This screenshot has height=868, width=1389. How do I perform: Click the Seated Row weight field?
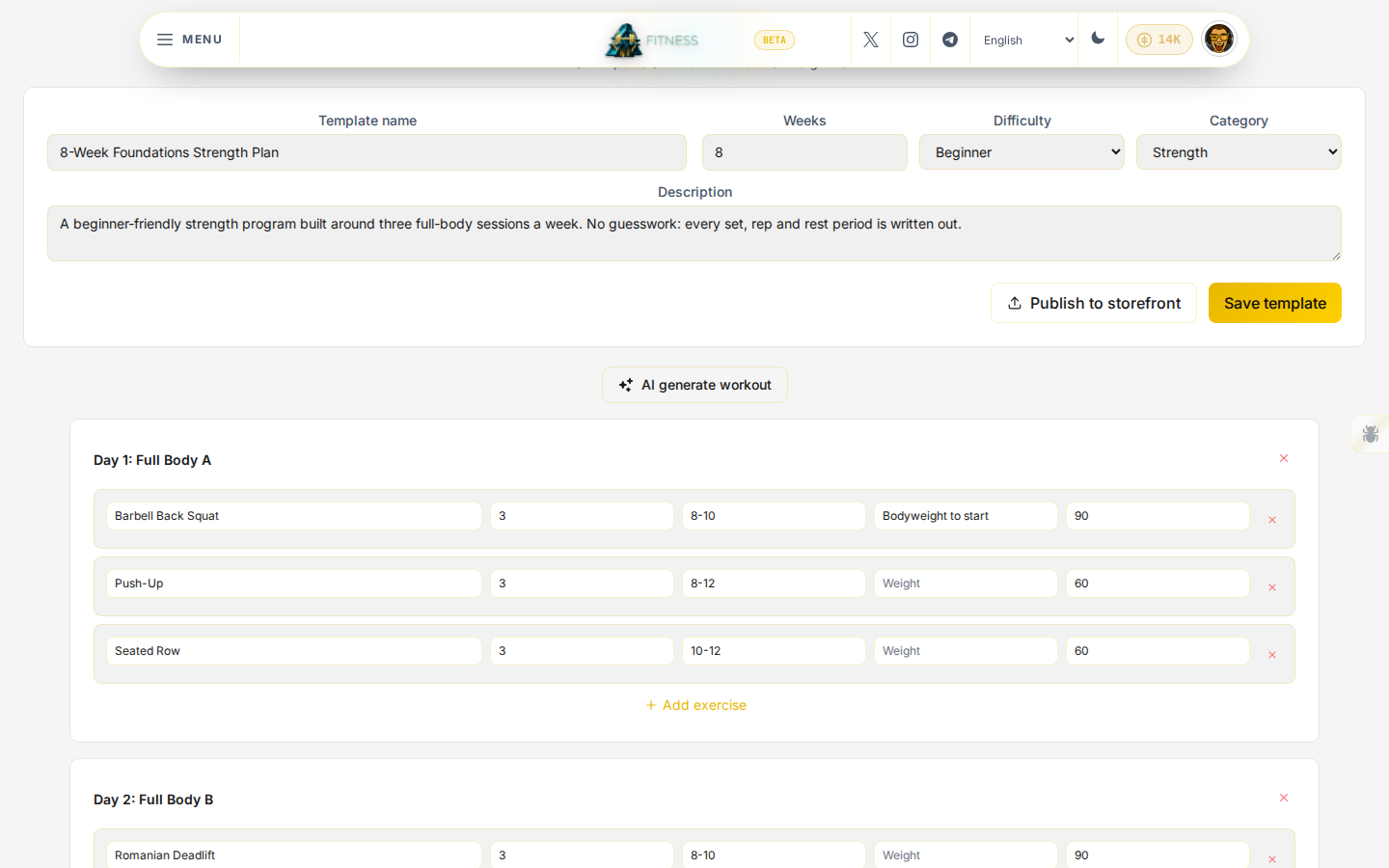(x=966, y=651)
